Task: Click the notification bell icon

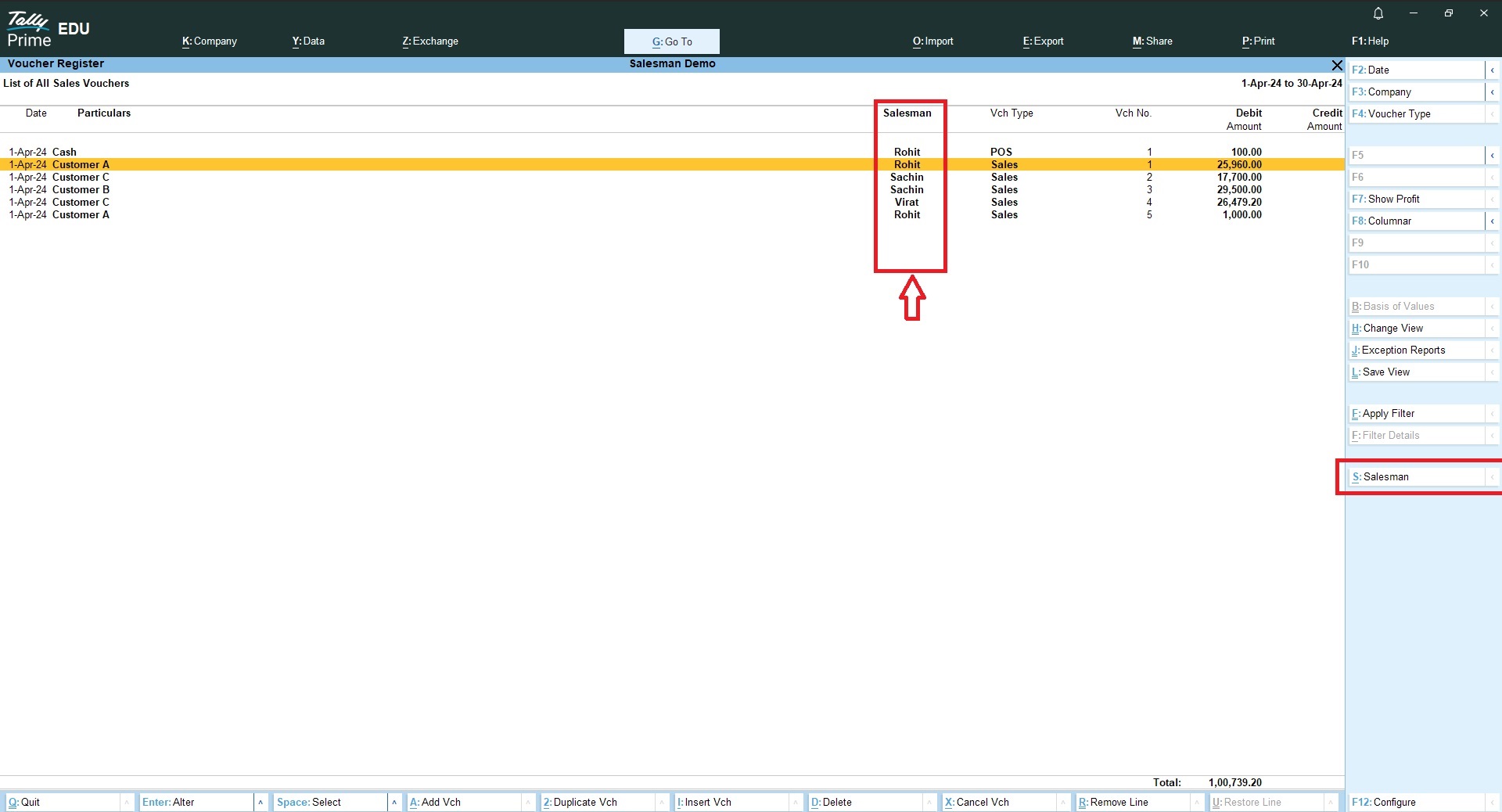Action: click(x=1378, y=13)
